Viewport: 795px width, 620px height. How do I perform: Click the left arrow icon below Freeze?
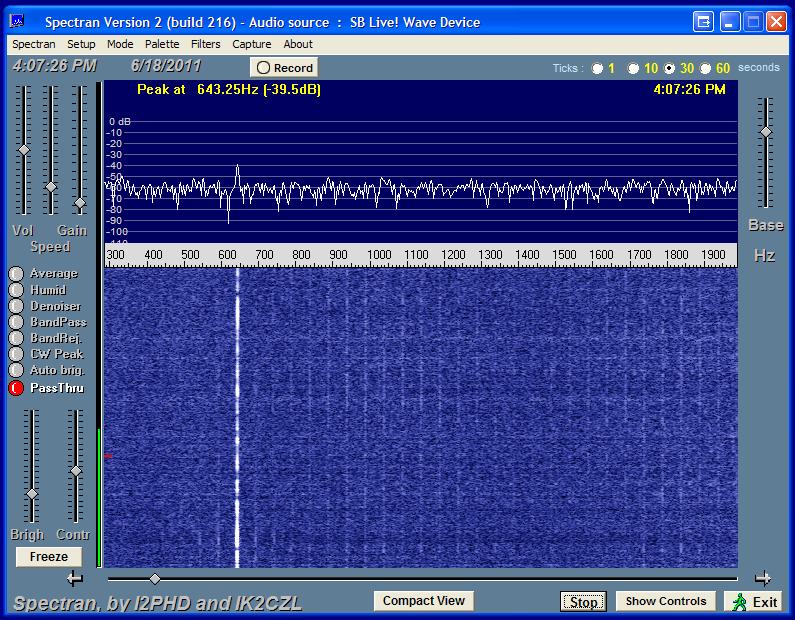pyautogui.click(x=75, y=578)
